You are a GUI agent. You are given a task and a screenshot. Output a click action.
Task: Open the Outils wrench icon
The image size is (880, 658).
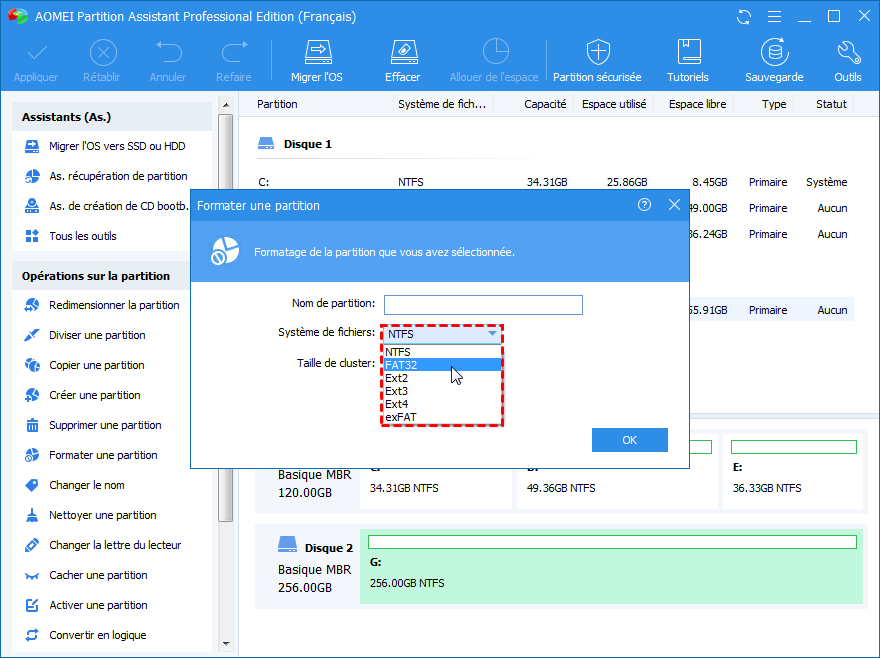coord(848,61)
